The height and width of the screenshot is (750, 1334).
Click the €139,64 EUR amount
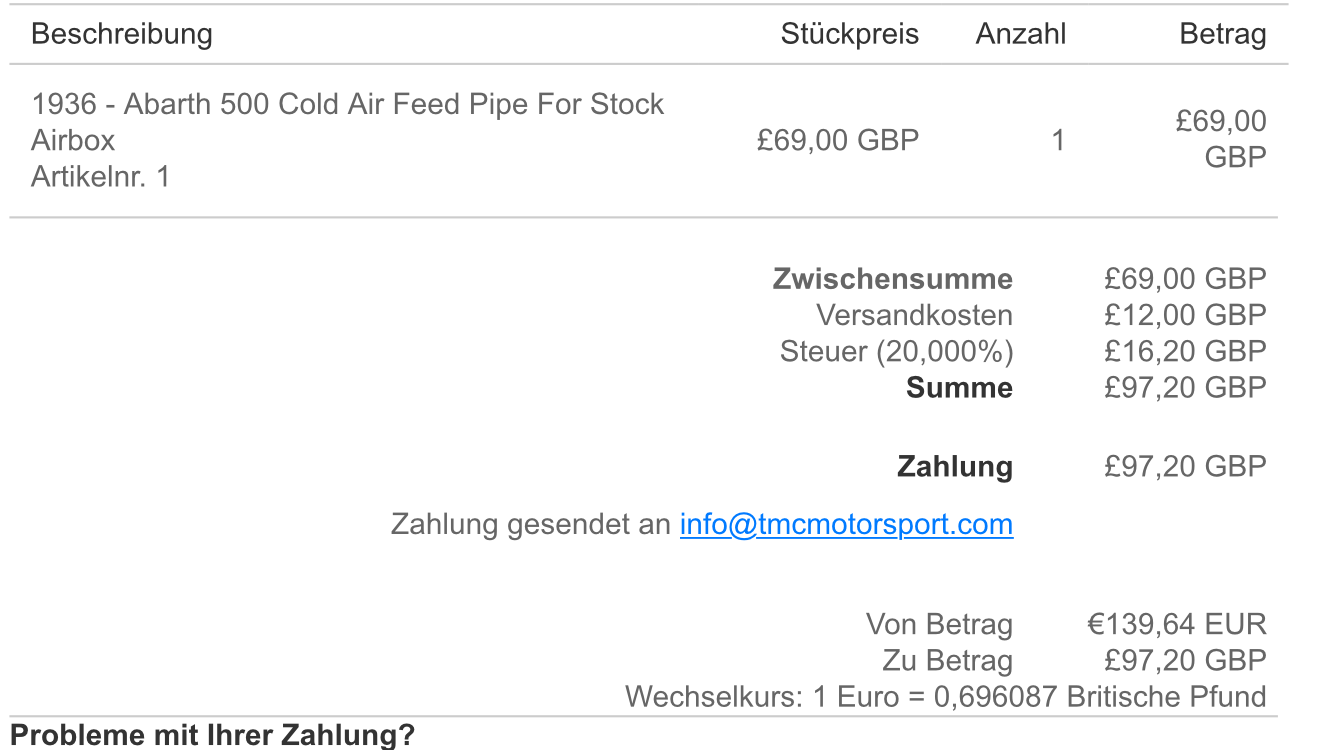[1176, 624]
